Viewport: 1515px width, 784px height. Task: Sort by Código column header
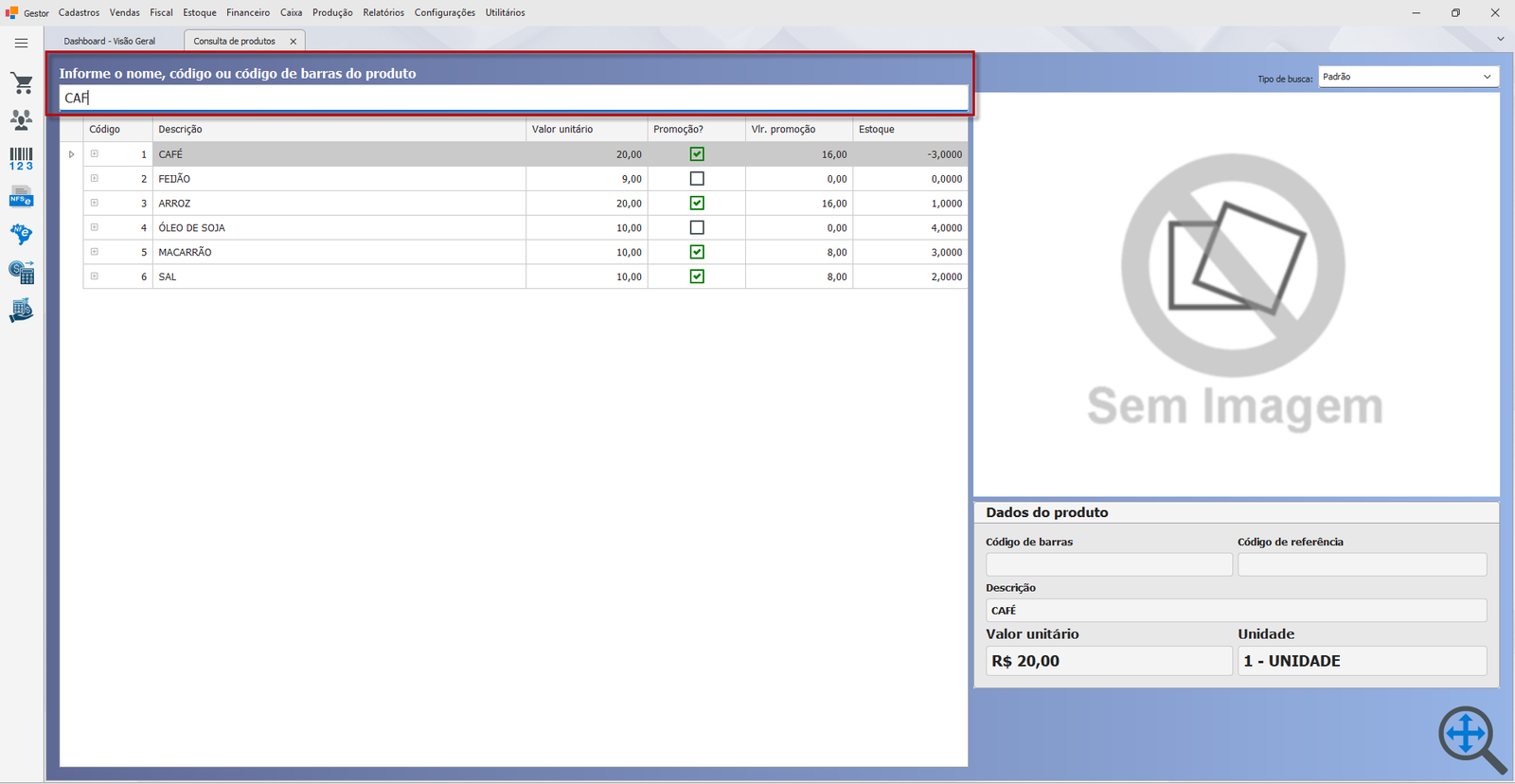118,130
